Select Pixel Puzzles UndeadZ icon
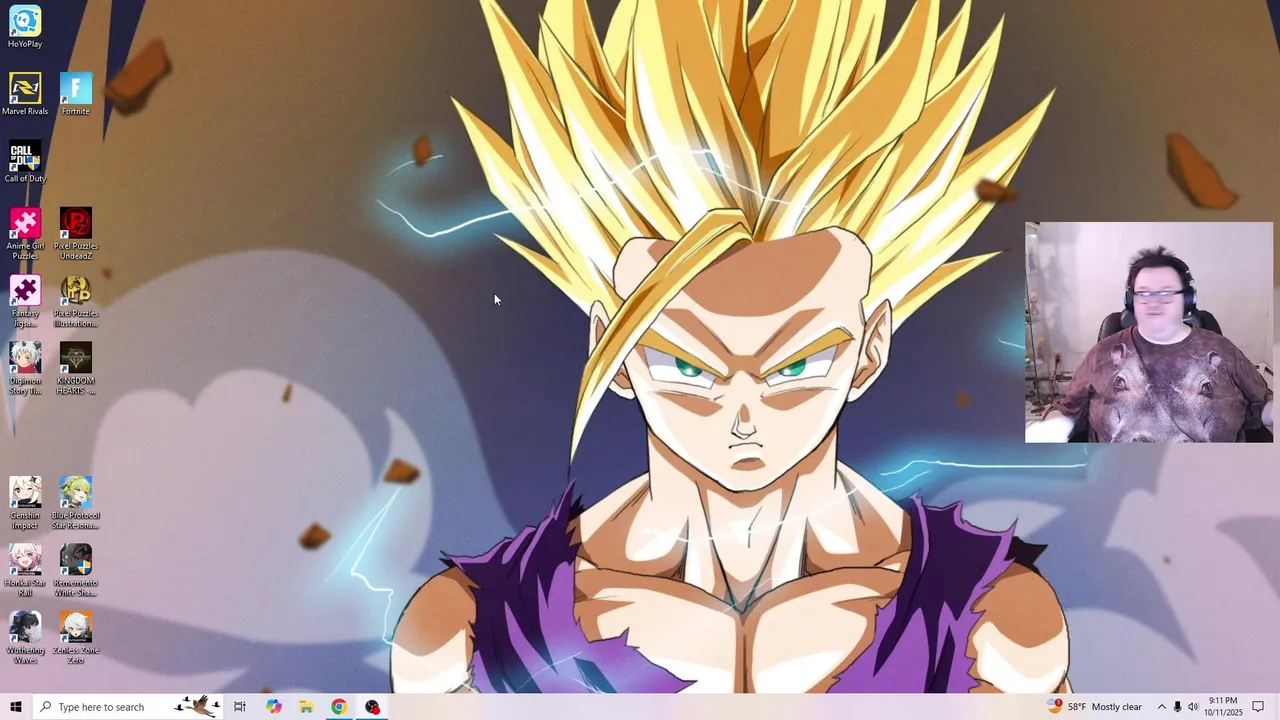Image resolution: width=1280 pixels, height=720 pixels. pyautogui.click(x=75, y=234)
